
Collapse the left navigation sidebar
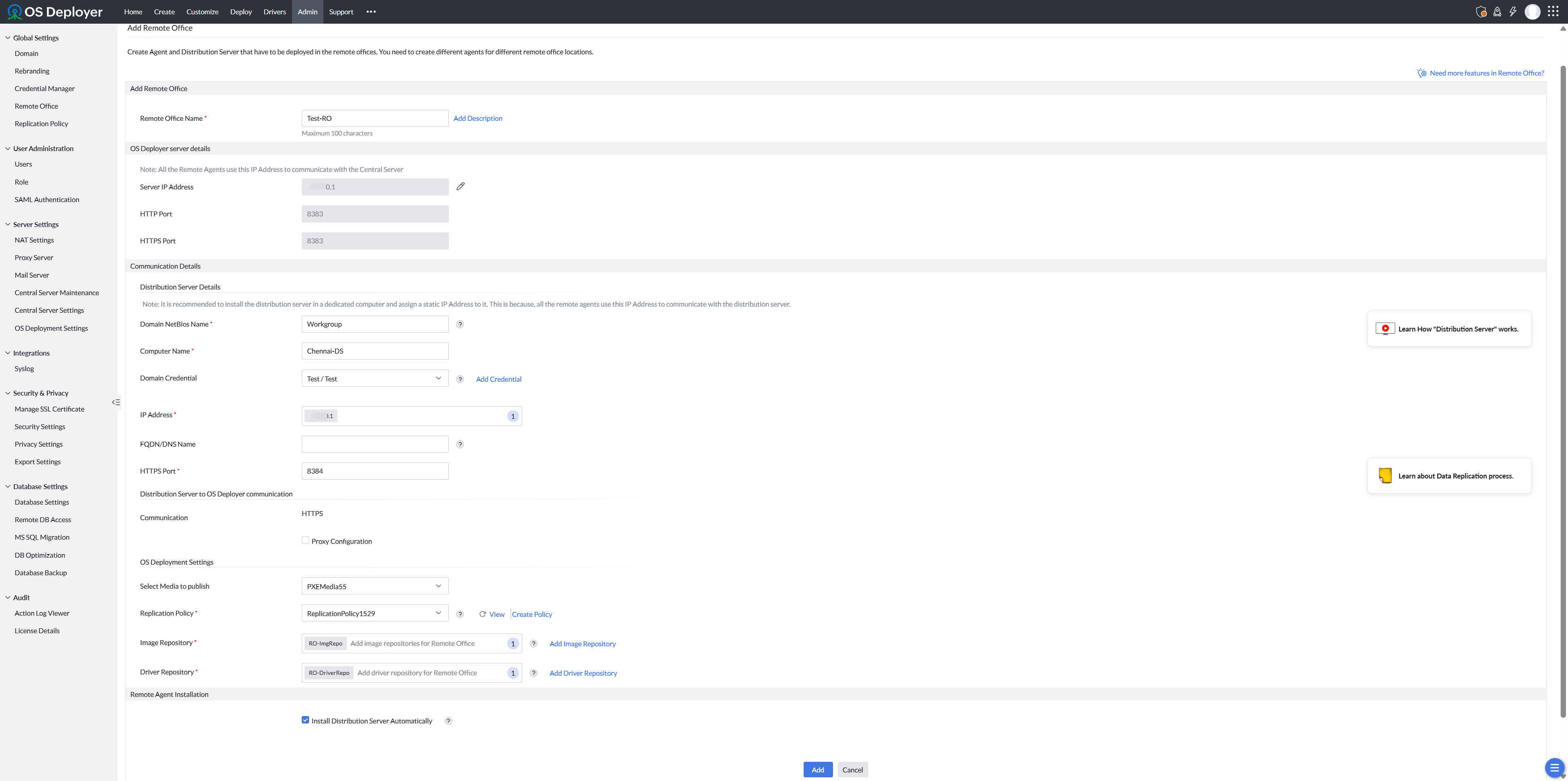pyautogui.click(x=116, y=402)
